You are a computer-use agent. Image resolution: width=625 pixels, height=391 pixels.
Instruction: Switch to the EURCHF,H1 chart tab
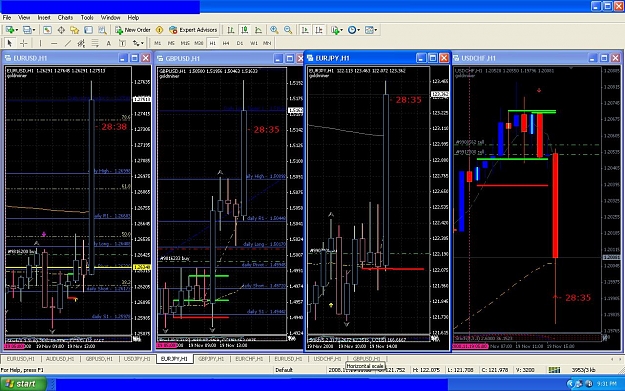tap(249, 359)
